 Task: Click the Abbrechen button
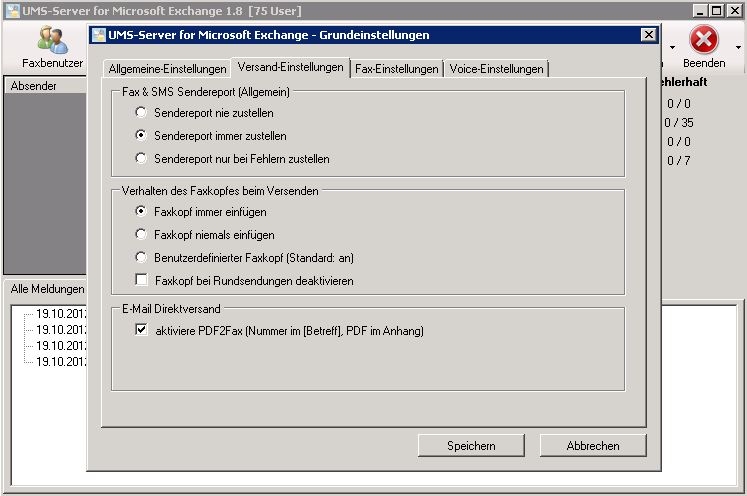point(593,445)
